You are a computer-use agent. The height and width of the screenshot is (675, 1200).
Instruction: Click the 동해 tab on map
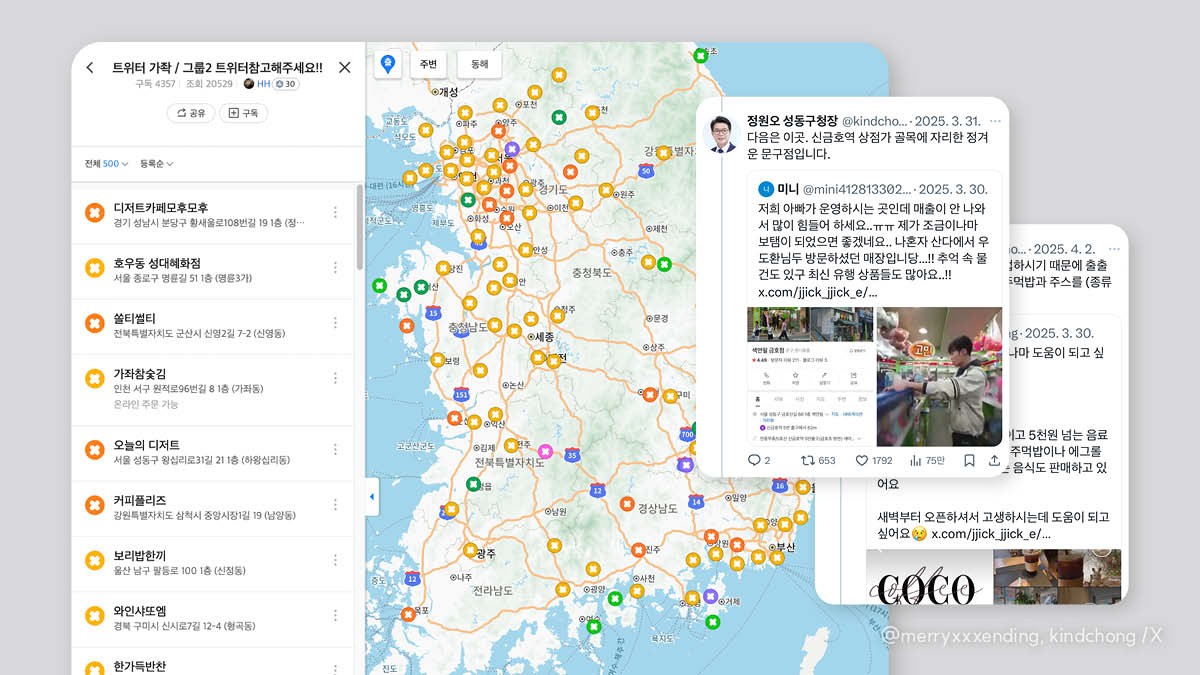(x=479, y=64)
